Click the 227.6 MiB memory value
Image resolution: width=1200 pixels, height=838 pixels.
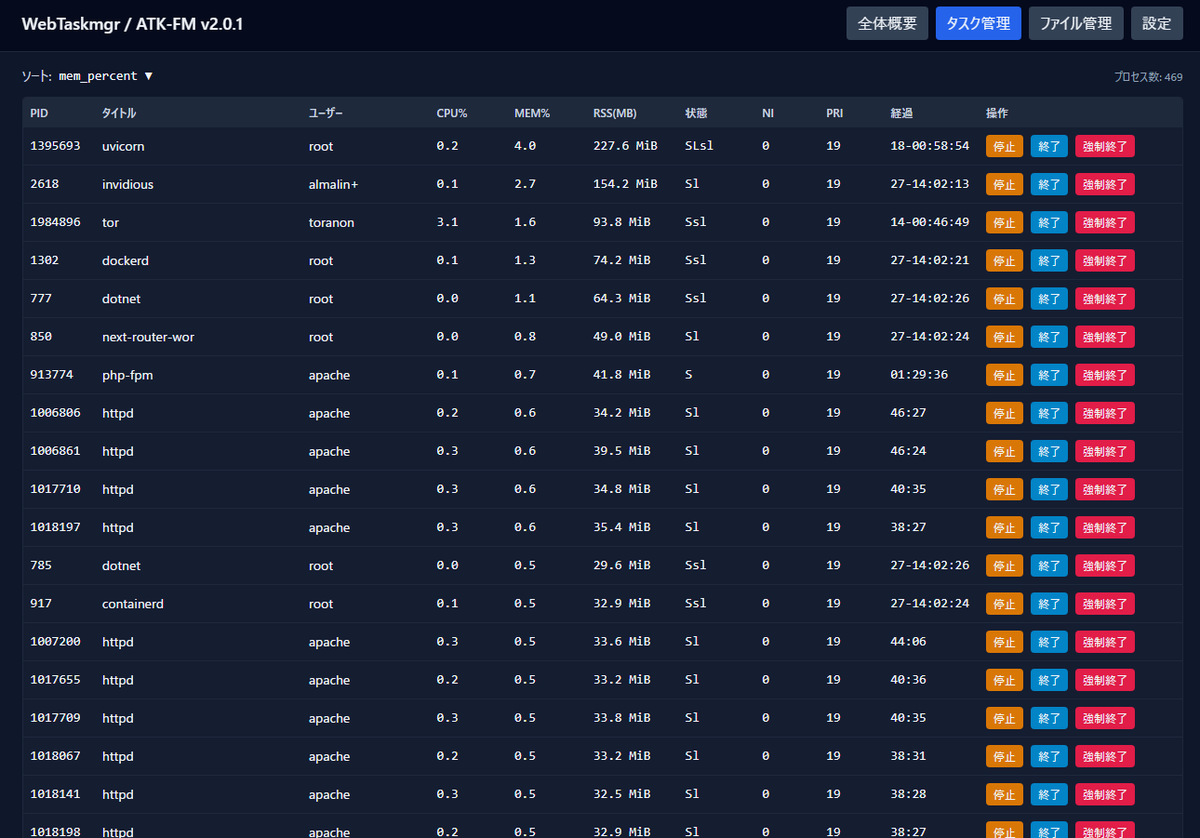[625, 146]
